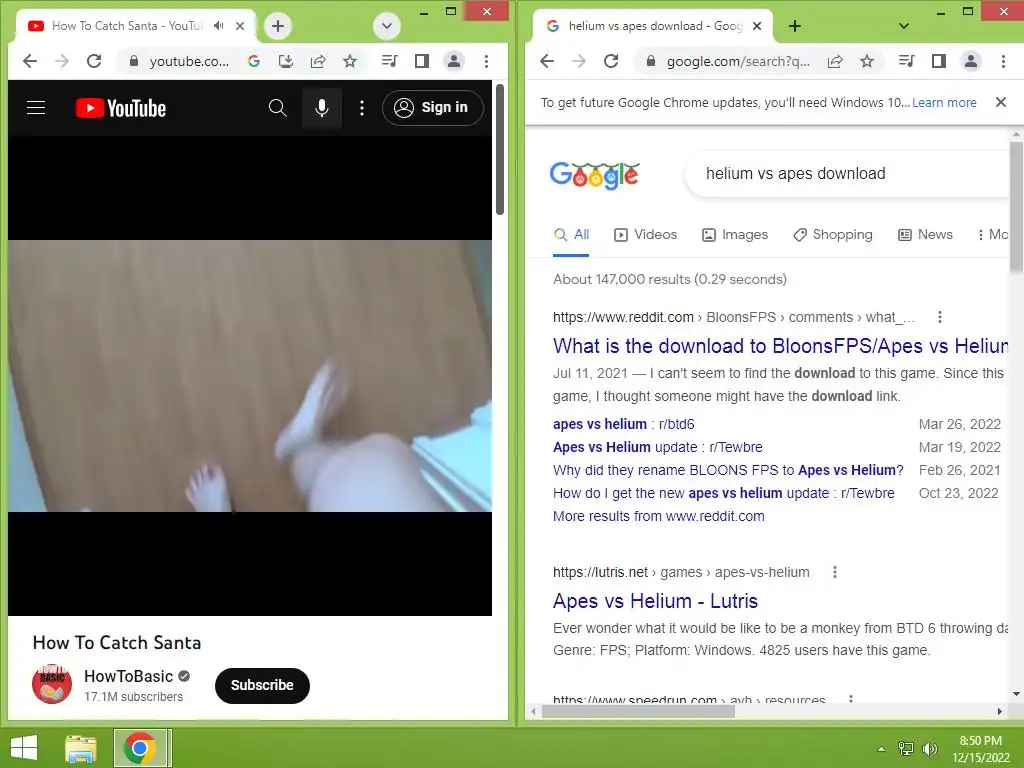Click the YouTube logo
The height and width of the screenshot is (768, 1024).
[x=121, y=108]
